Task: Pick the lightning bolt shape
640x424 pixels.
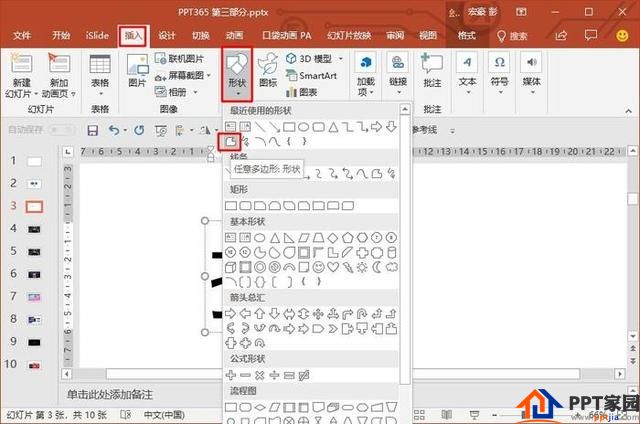Action: (x=347, y=267)
